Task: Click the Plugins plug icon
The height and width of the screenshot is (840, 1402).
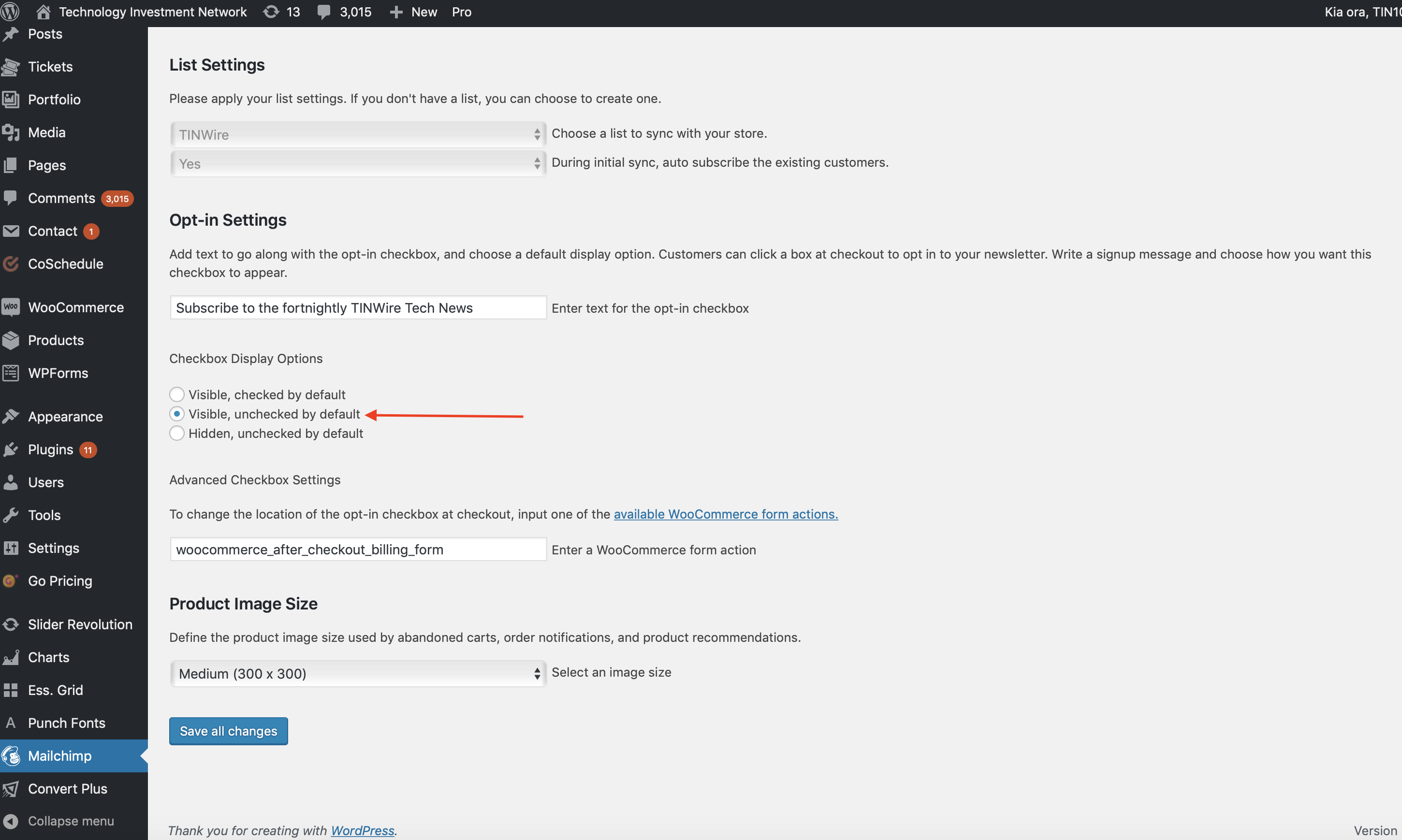Action: 11,449
